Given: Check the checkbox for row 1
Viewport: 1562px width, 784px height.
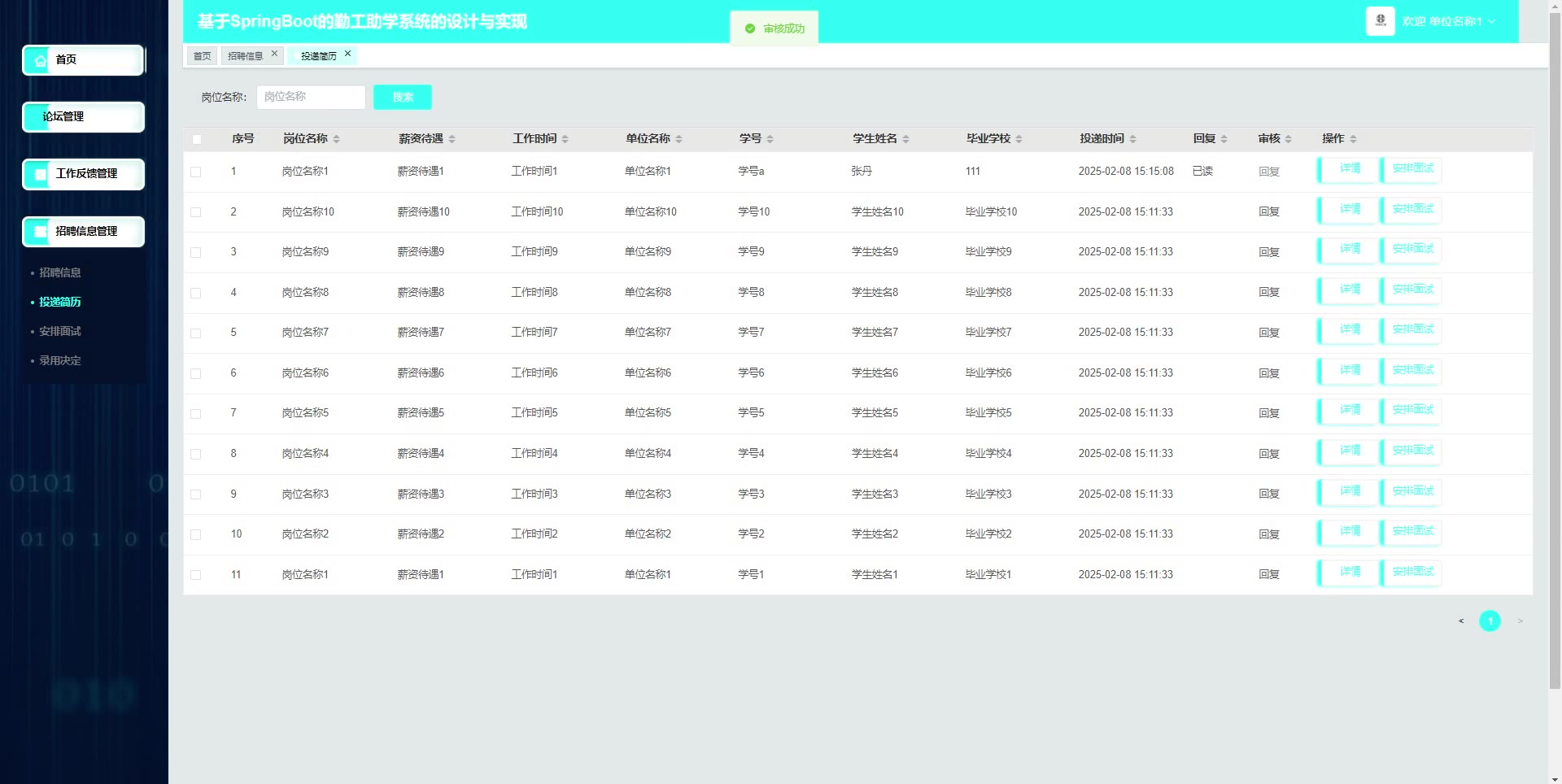Looking at the screenshot, I should click(x=196, y=172).
